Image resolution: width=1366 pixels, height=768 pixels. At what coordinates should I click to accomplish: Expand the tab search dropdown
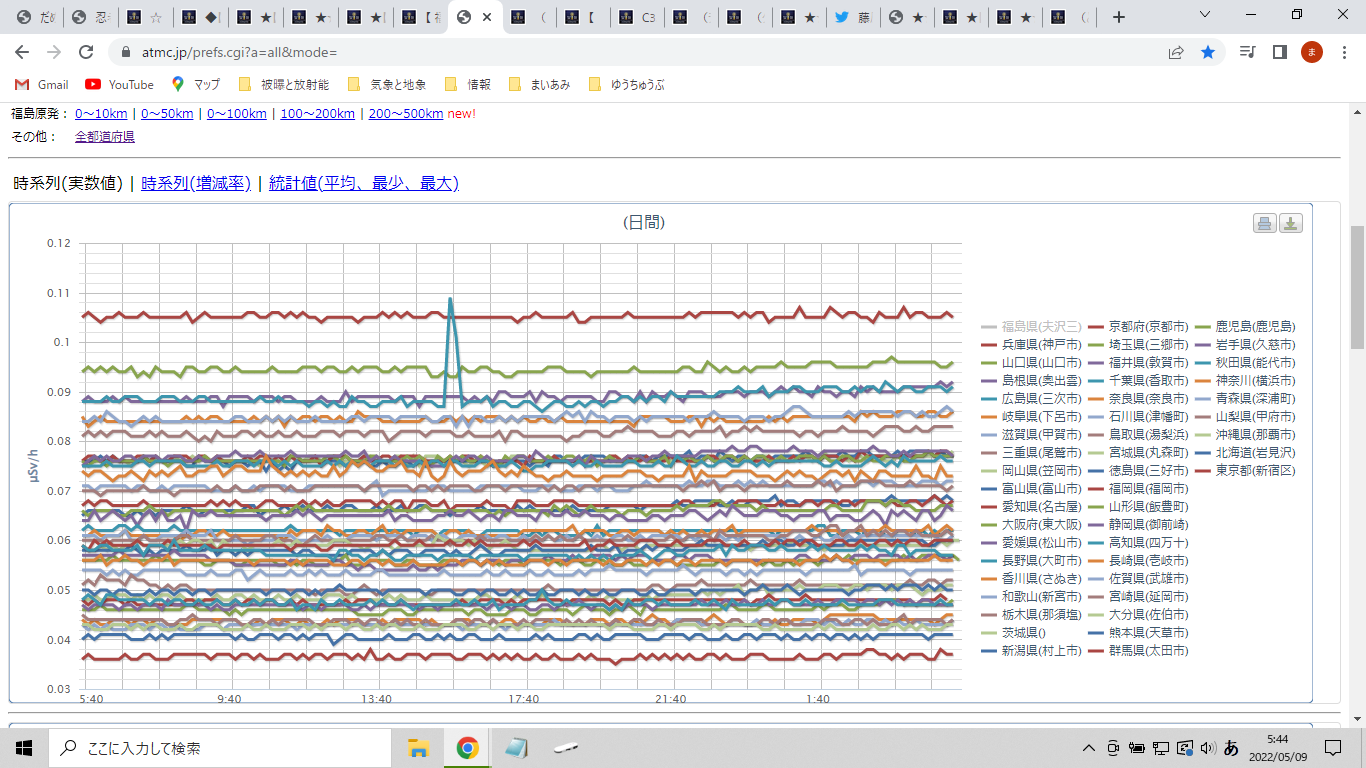pyautogui.click(x=1205, y=15)
